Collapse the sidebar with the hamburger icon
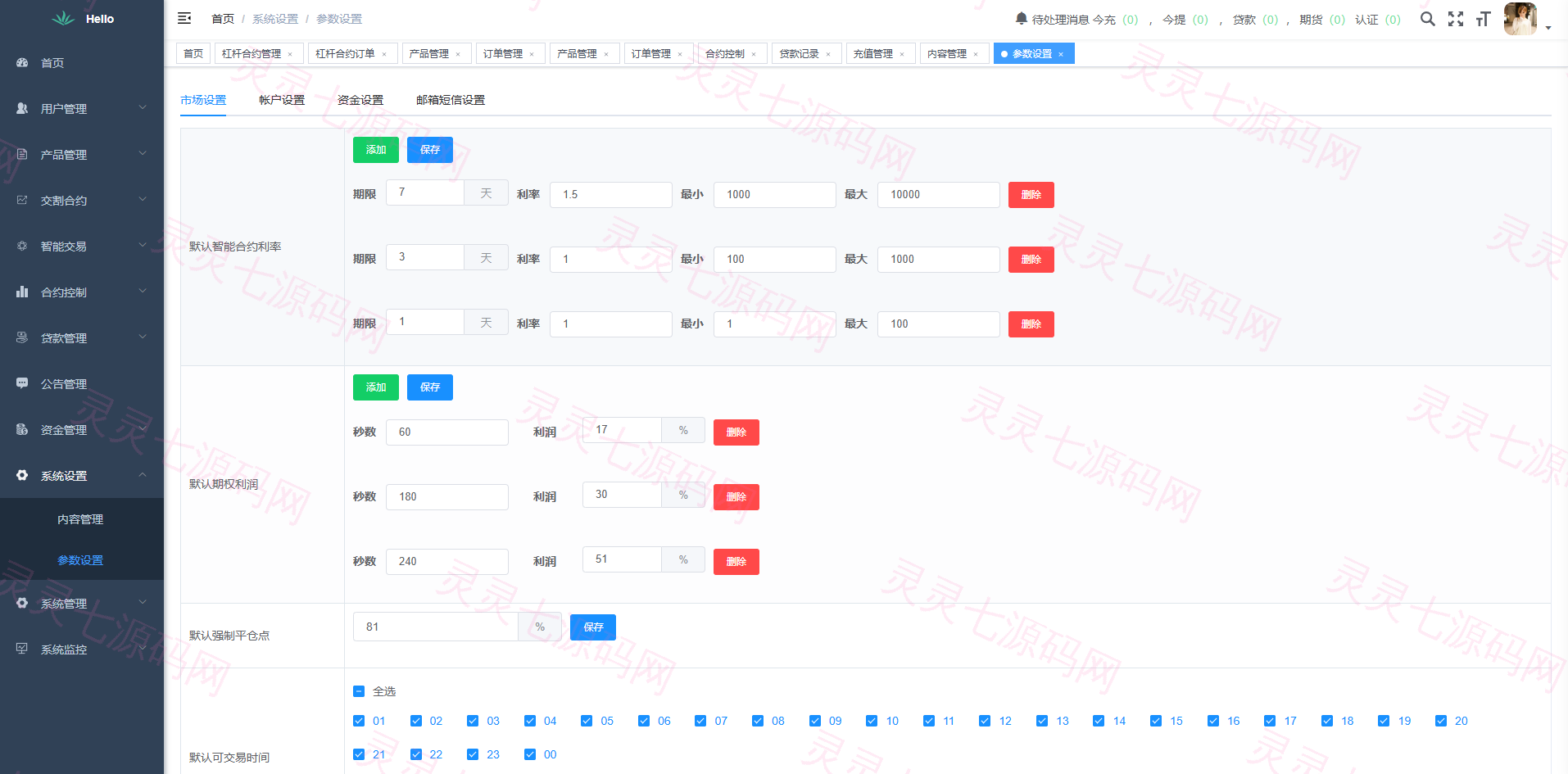Screen dimensions: 1568x774 click(184, 18)
